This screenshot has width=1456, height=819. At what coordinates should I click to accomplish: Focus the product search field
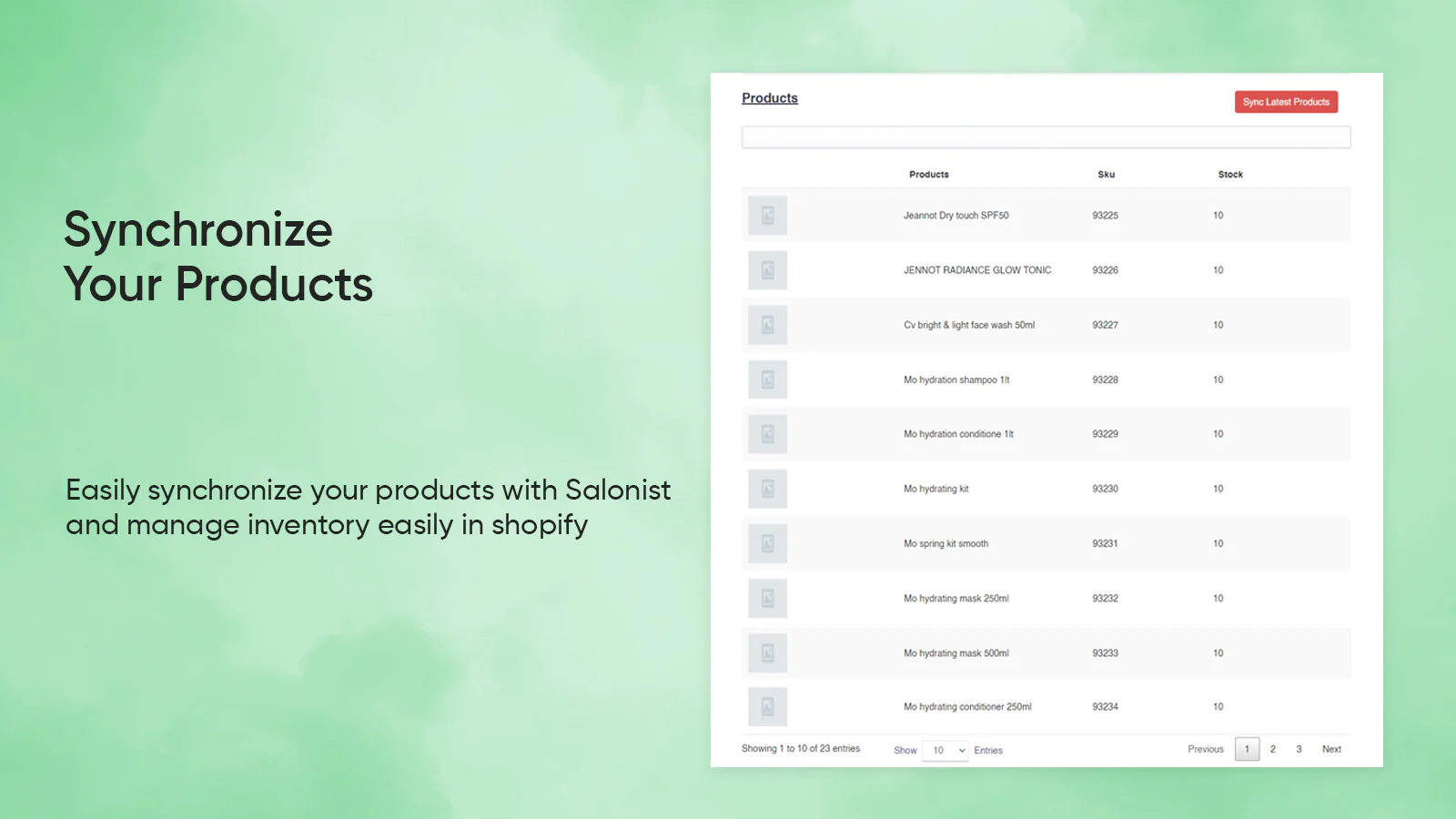(x=1046, y=137)
